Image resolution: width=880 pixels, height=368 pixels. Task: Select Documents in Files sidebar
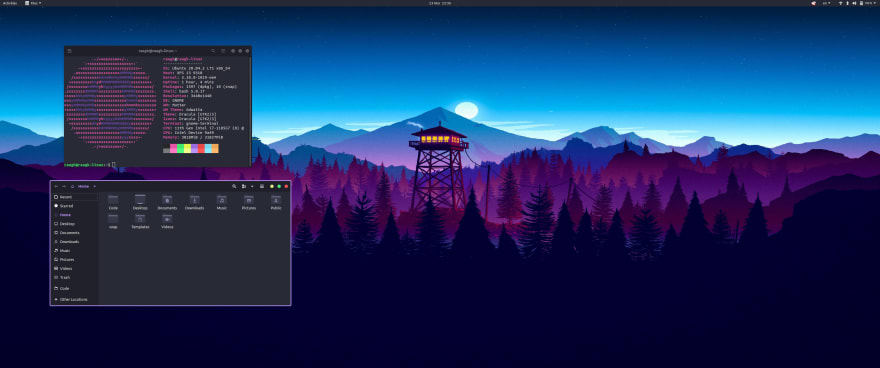(x=74, y=233)
